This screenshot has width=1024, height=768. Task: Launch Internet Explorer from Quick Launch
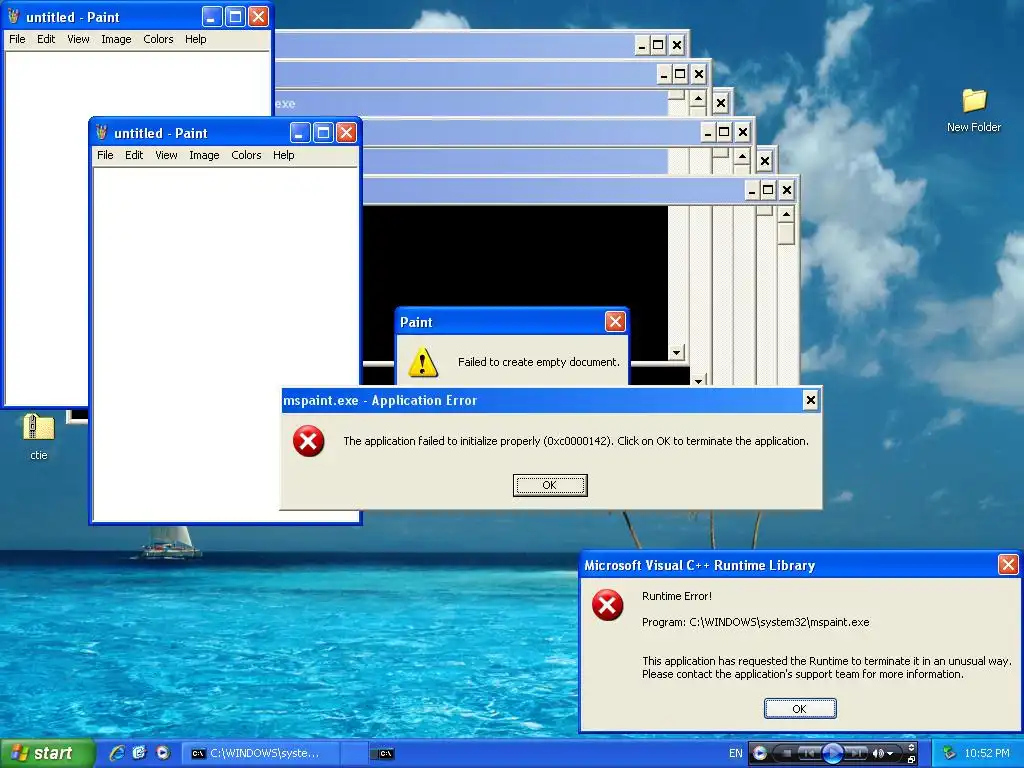tap(117, 753)
